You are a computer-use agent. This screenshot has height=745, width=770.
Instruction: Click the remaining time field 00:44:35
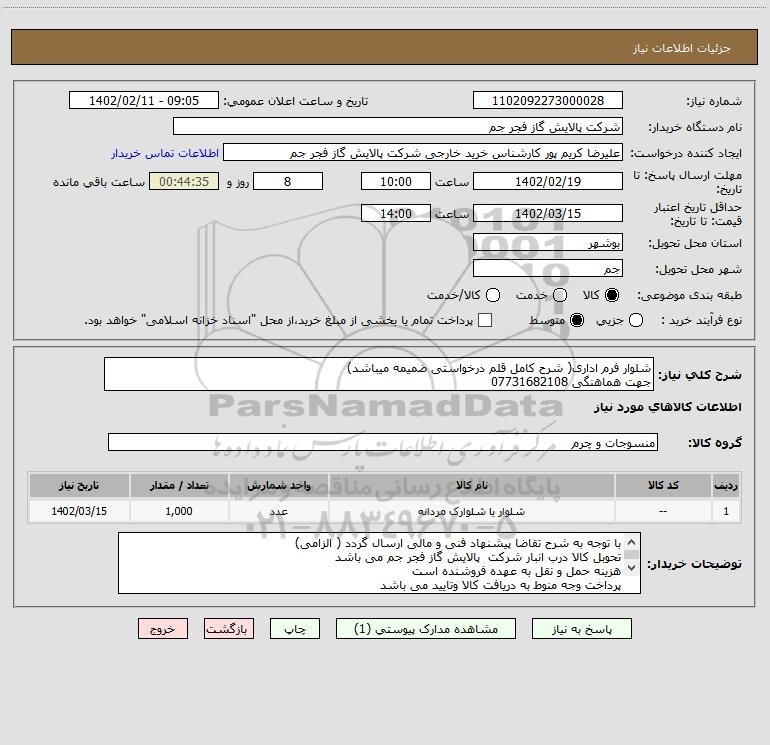click(184, 181)
